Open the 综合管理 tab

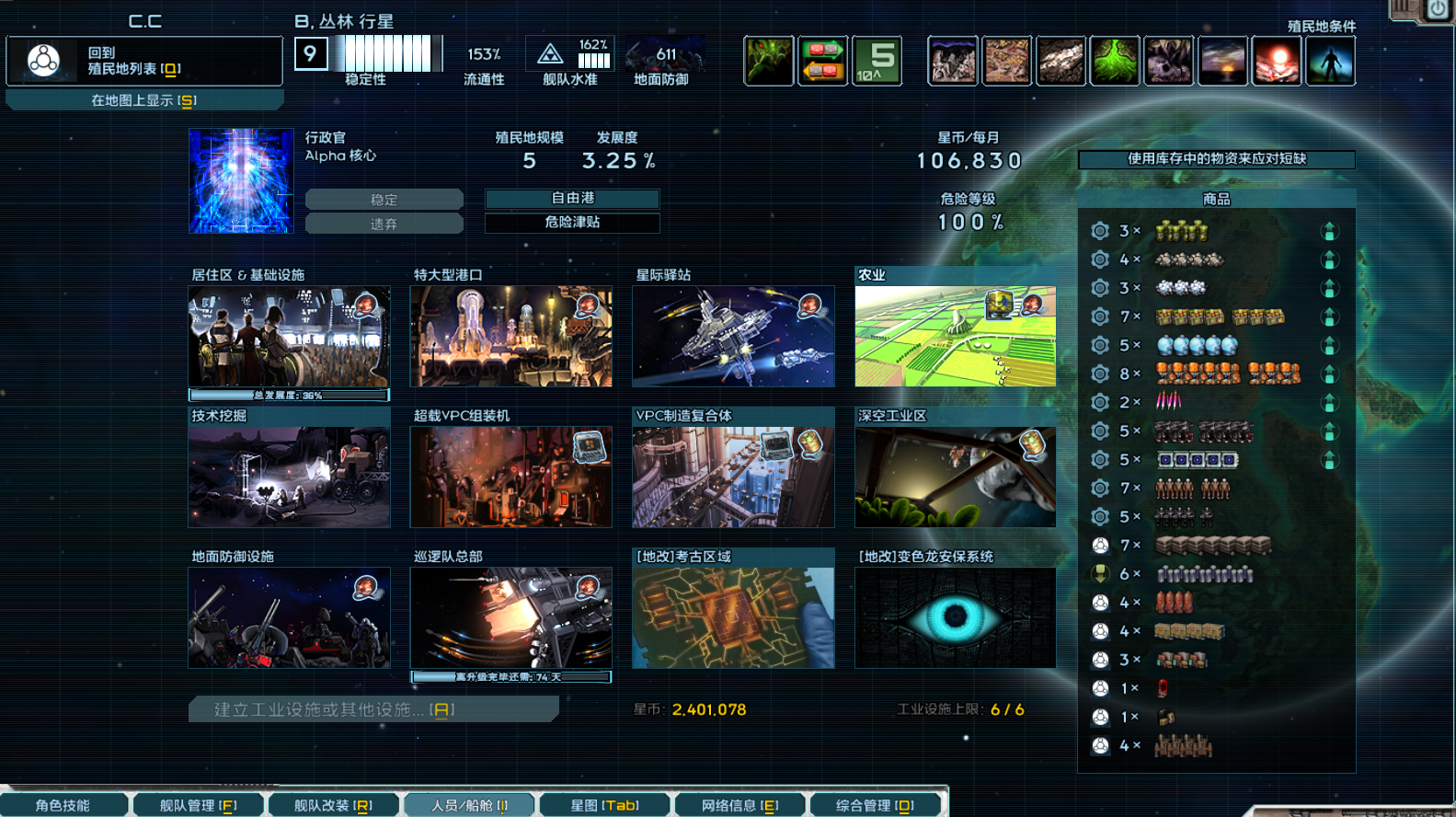(x=875, y=805)
